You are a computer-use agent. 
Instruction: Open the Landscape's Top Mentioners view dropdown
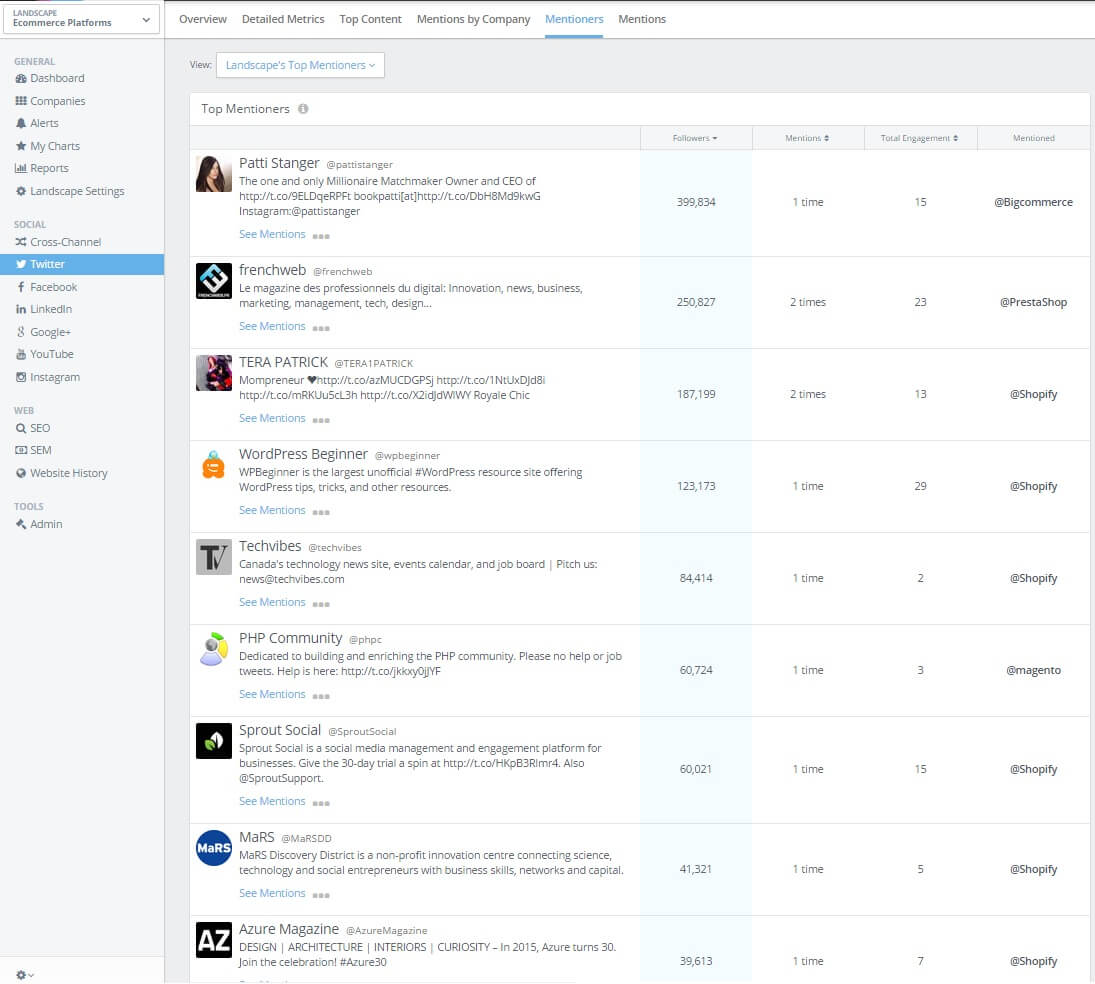300,65
